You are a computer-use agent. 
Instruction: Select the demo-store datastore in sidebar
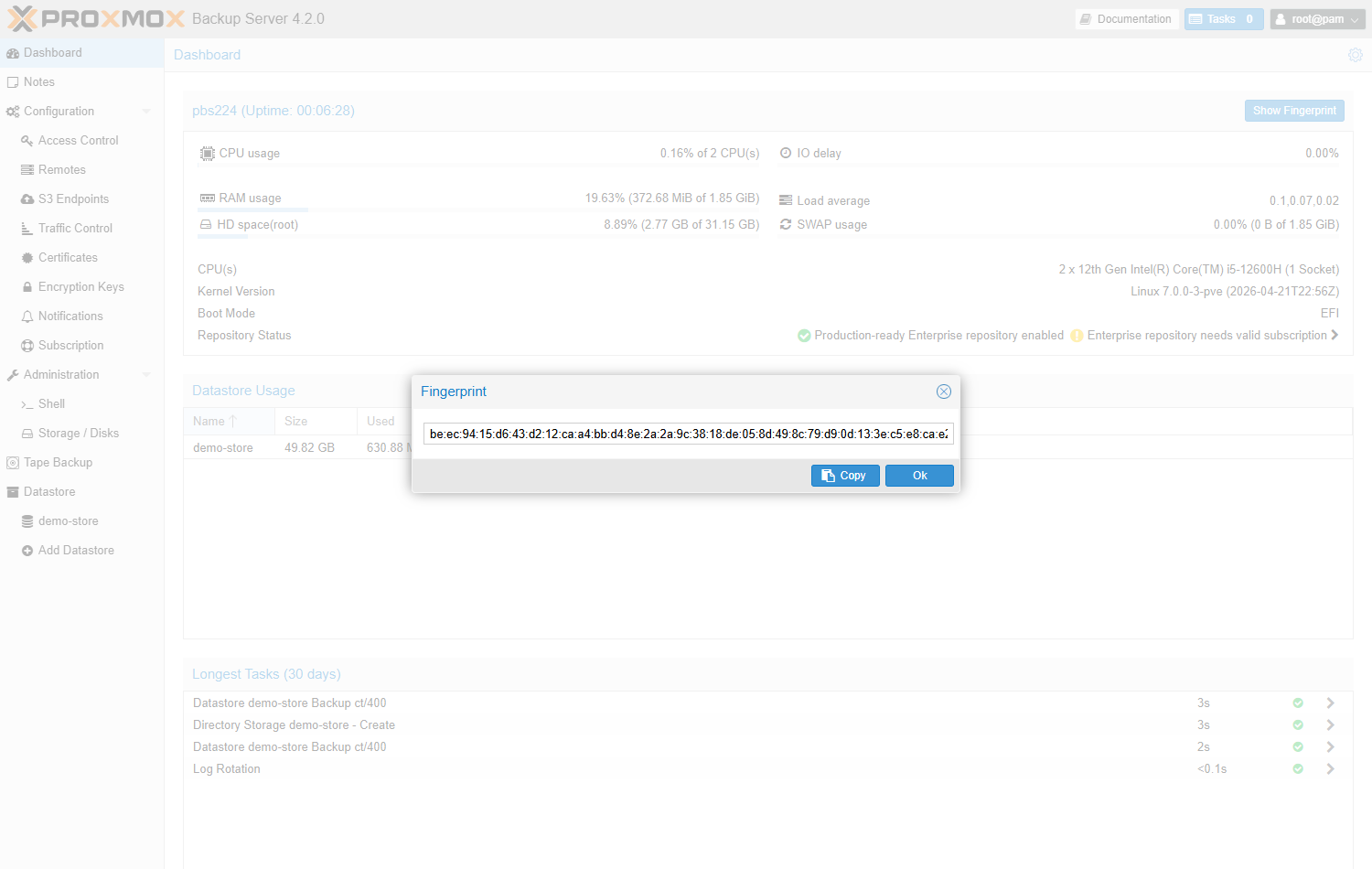click(82, 521)
